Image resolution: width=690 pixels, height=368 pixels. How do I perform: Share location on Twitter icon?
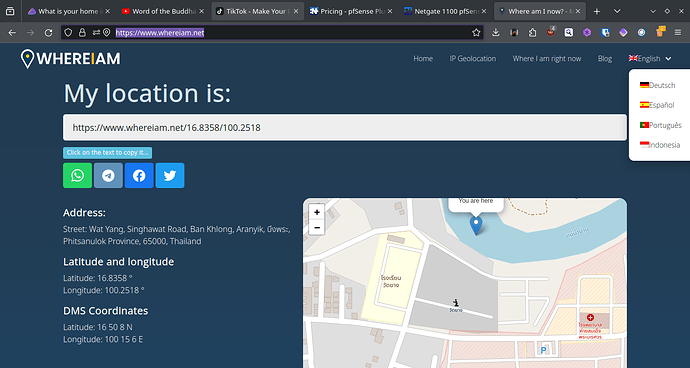click(x=170, y=175)
